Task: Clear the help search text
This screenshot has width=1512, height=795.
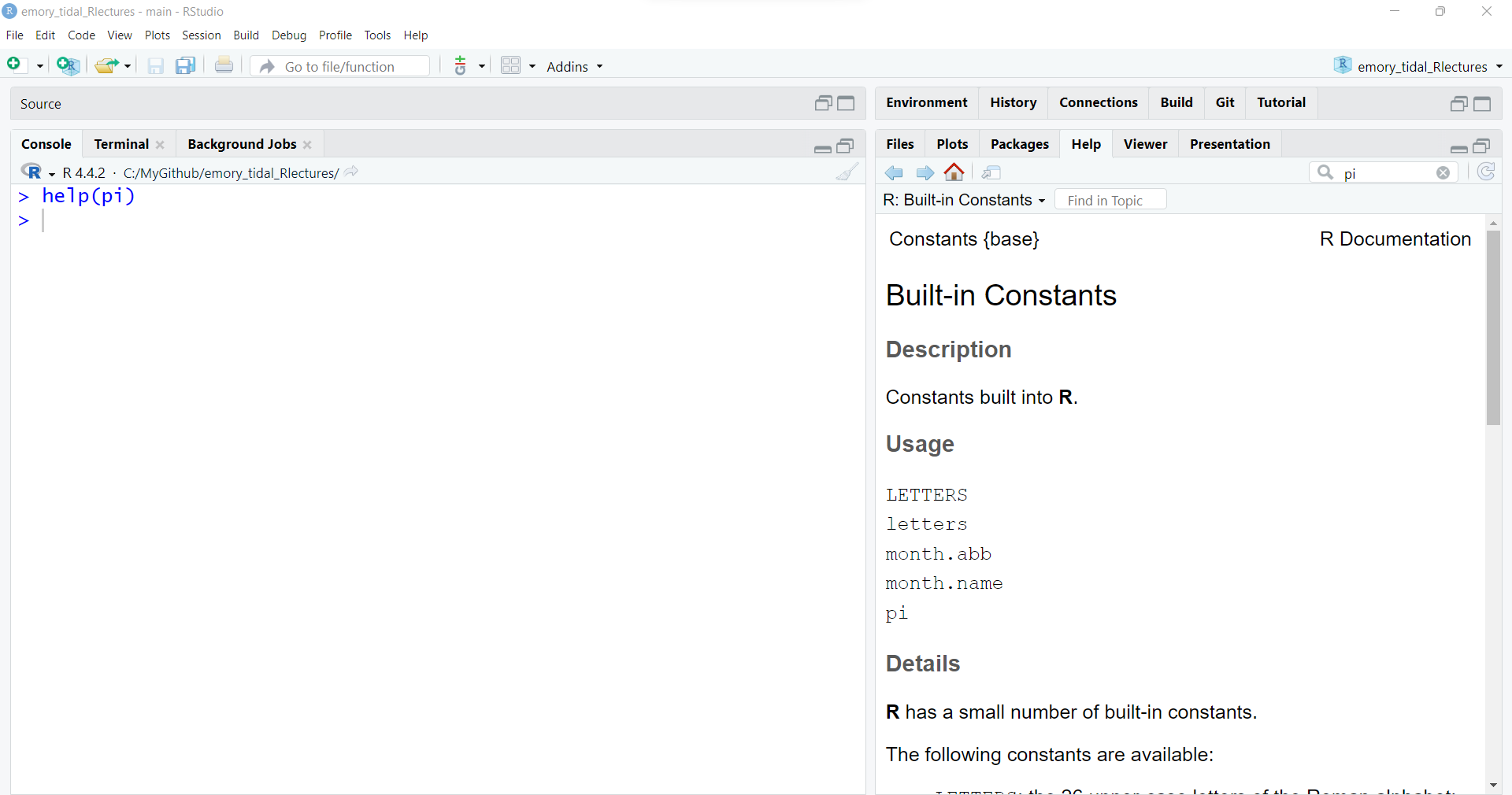Action: click(1443, 173)
